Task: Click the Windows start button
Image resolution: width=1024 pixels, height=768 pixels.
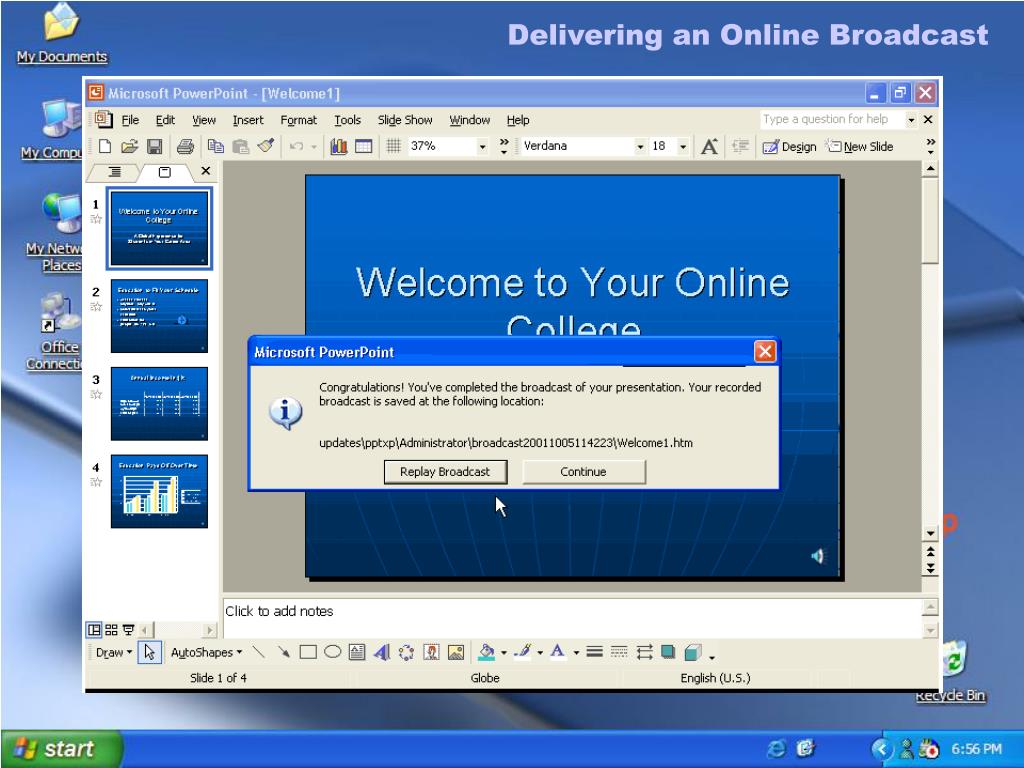Action: pos(61,748)
